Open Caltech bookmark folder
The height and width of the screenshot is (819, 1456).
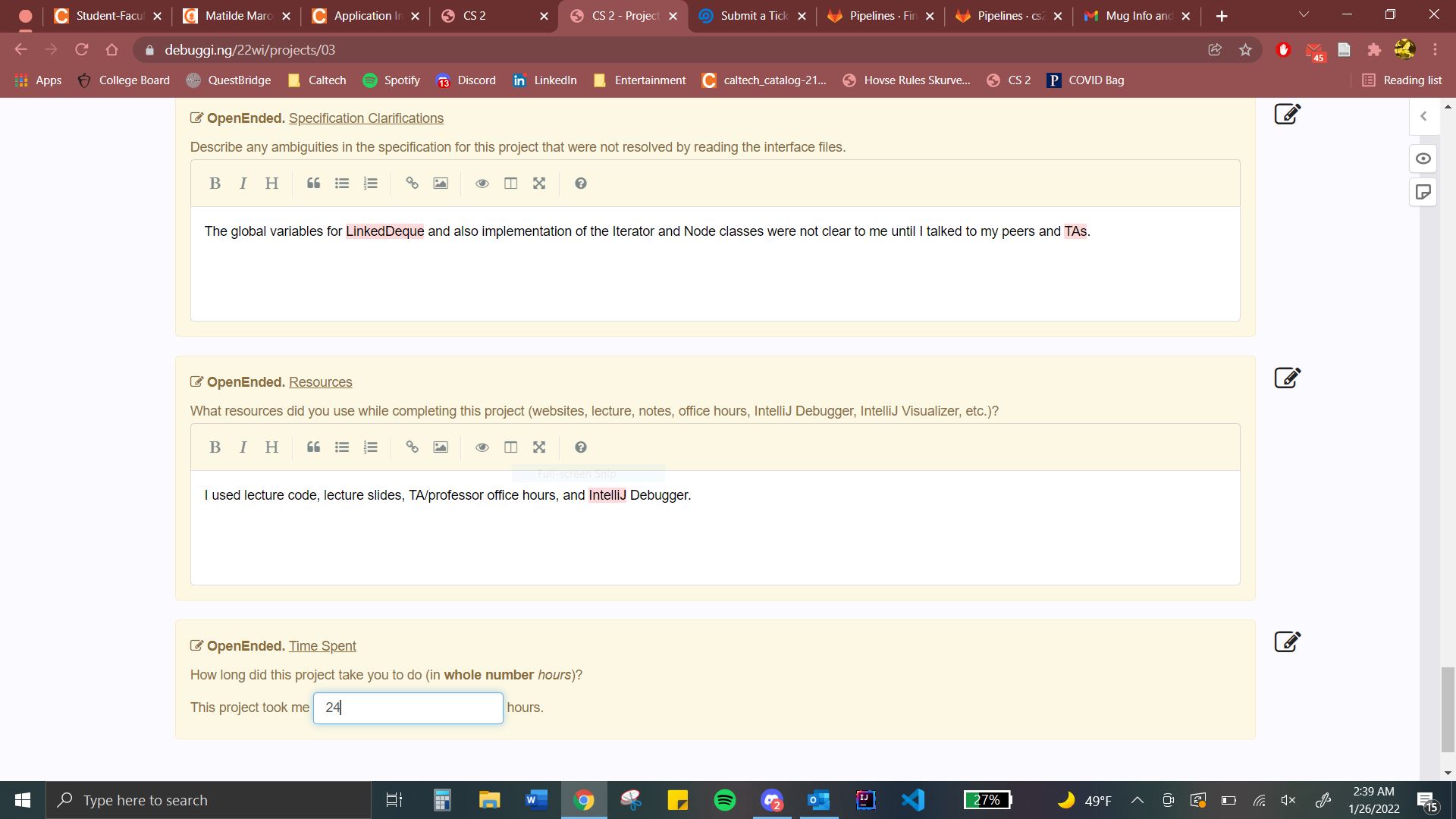click(317, 80)
